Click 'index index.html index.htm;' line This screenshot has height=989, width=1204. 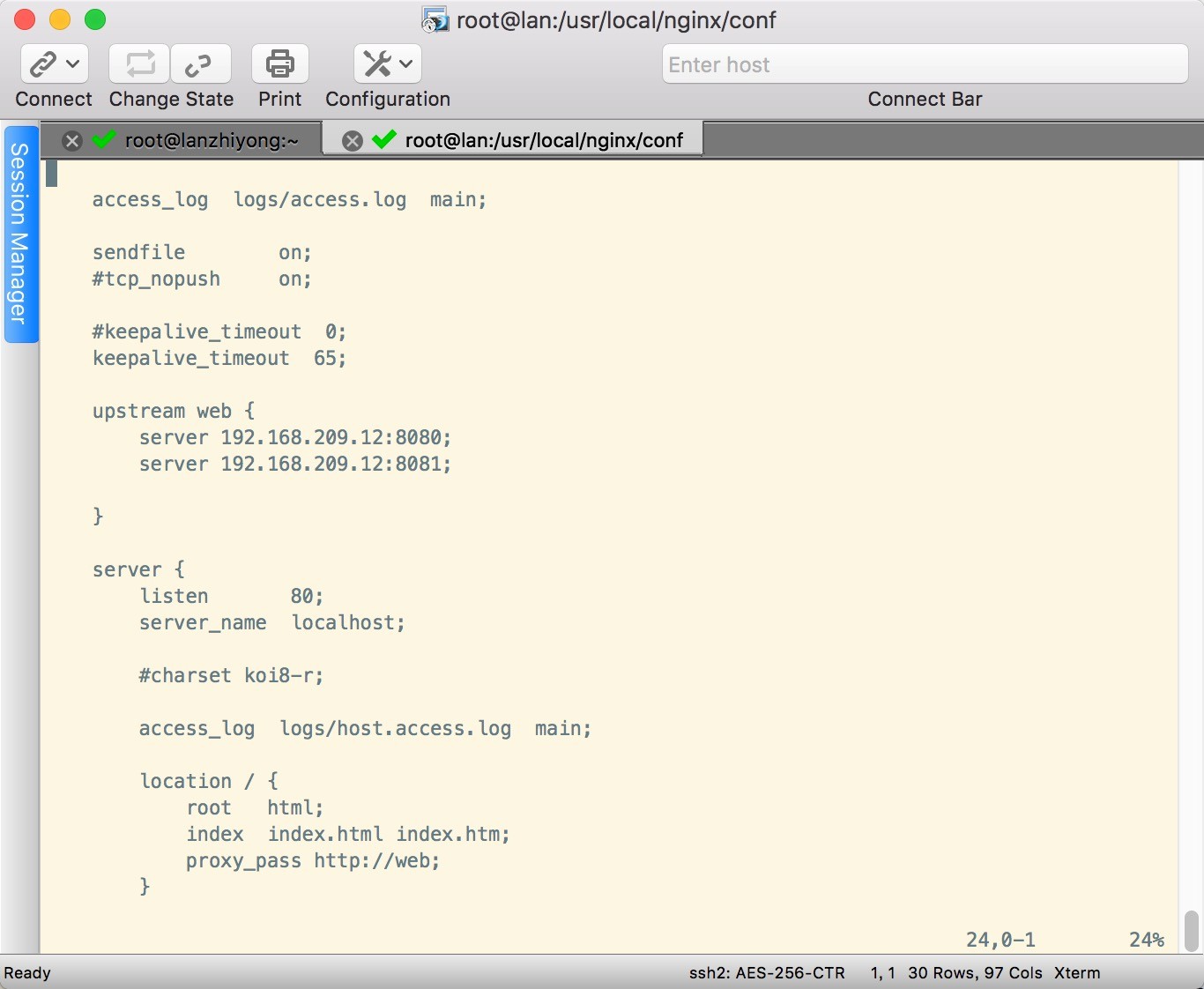point(348,834)
